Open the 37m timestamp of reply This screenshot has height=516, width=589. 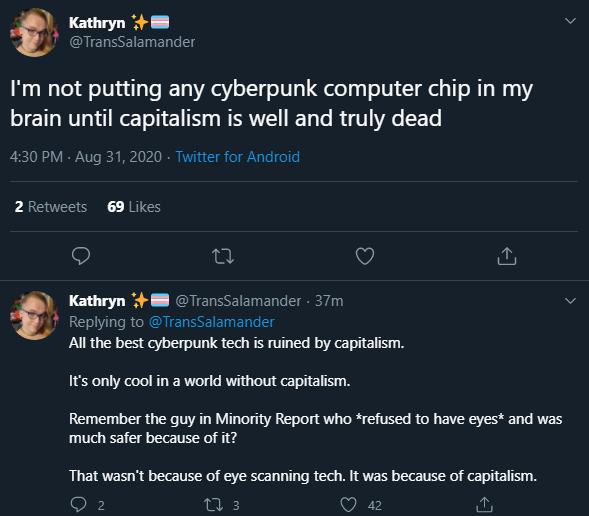click(329, 301)
